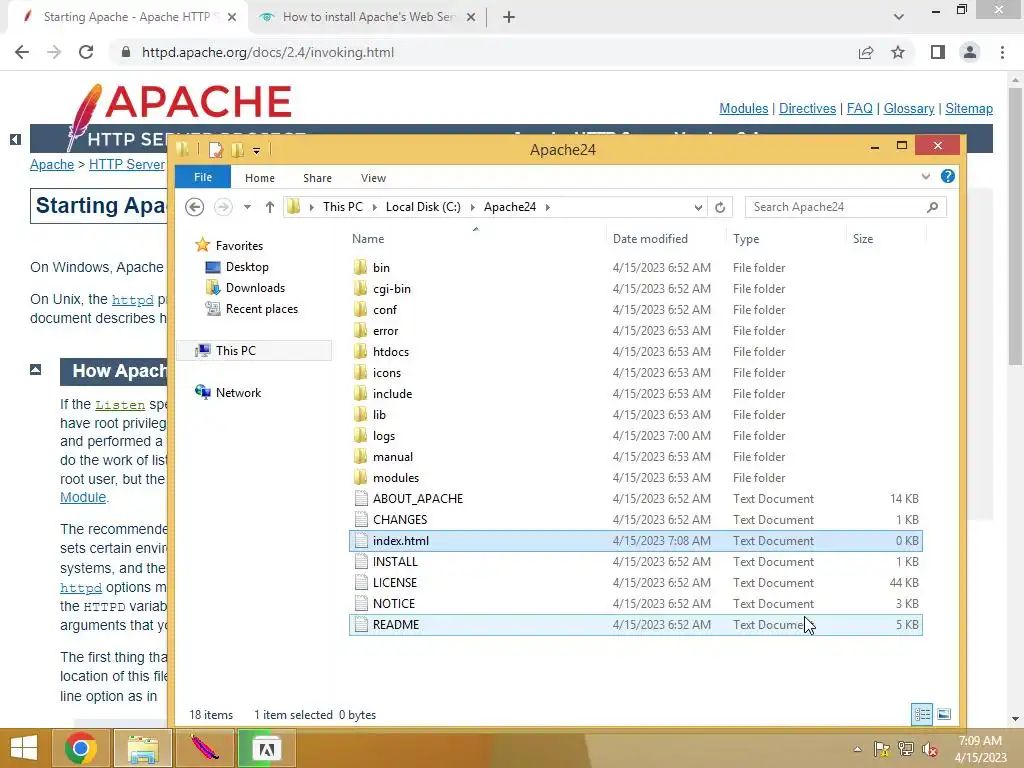Refresh the Apache24 folder view
Screen dimensions: 1024x768
pos(720,207)
